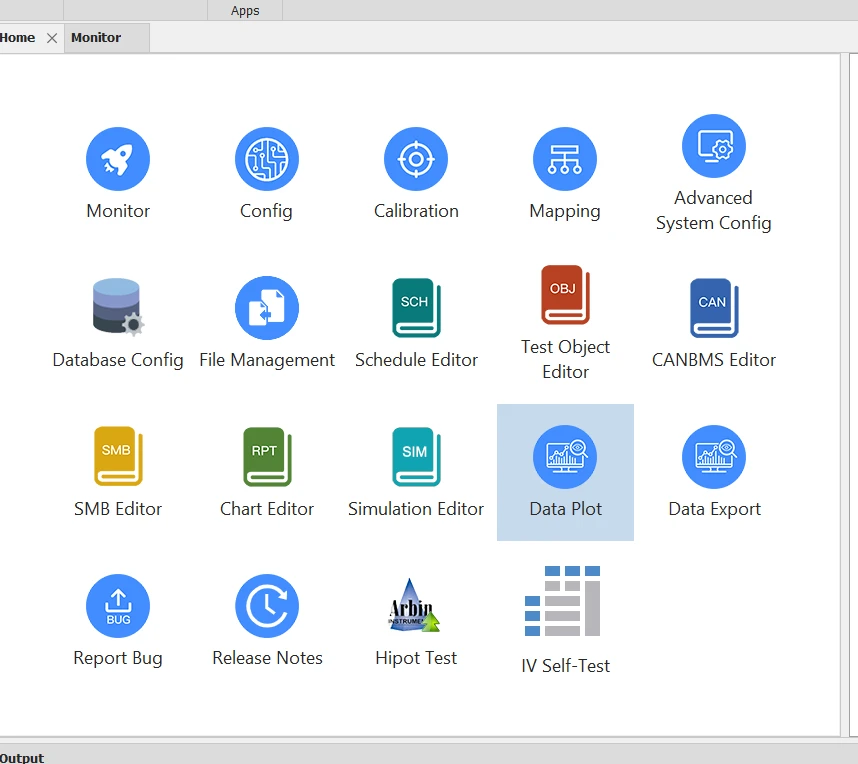
Task: View Release Notes clock icon
Action: [x=267, y=606]
